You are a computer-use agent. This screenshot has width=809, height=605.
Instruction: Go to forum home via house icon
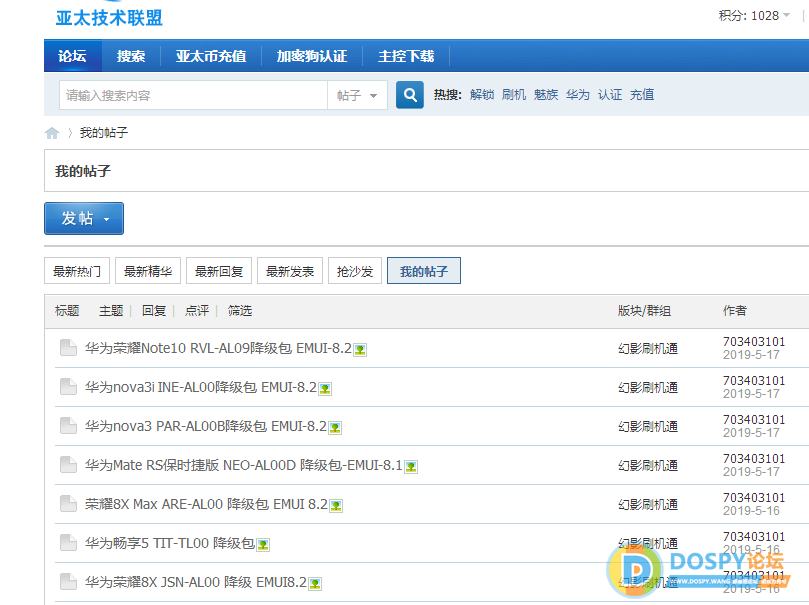click(52, 133)
